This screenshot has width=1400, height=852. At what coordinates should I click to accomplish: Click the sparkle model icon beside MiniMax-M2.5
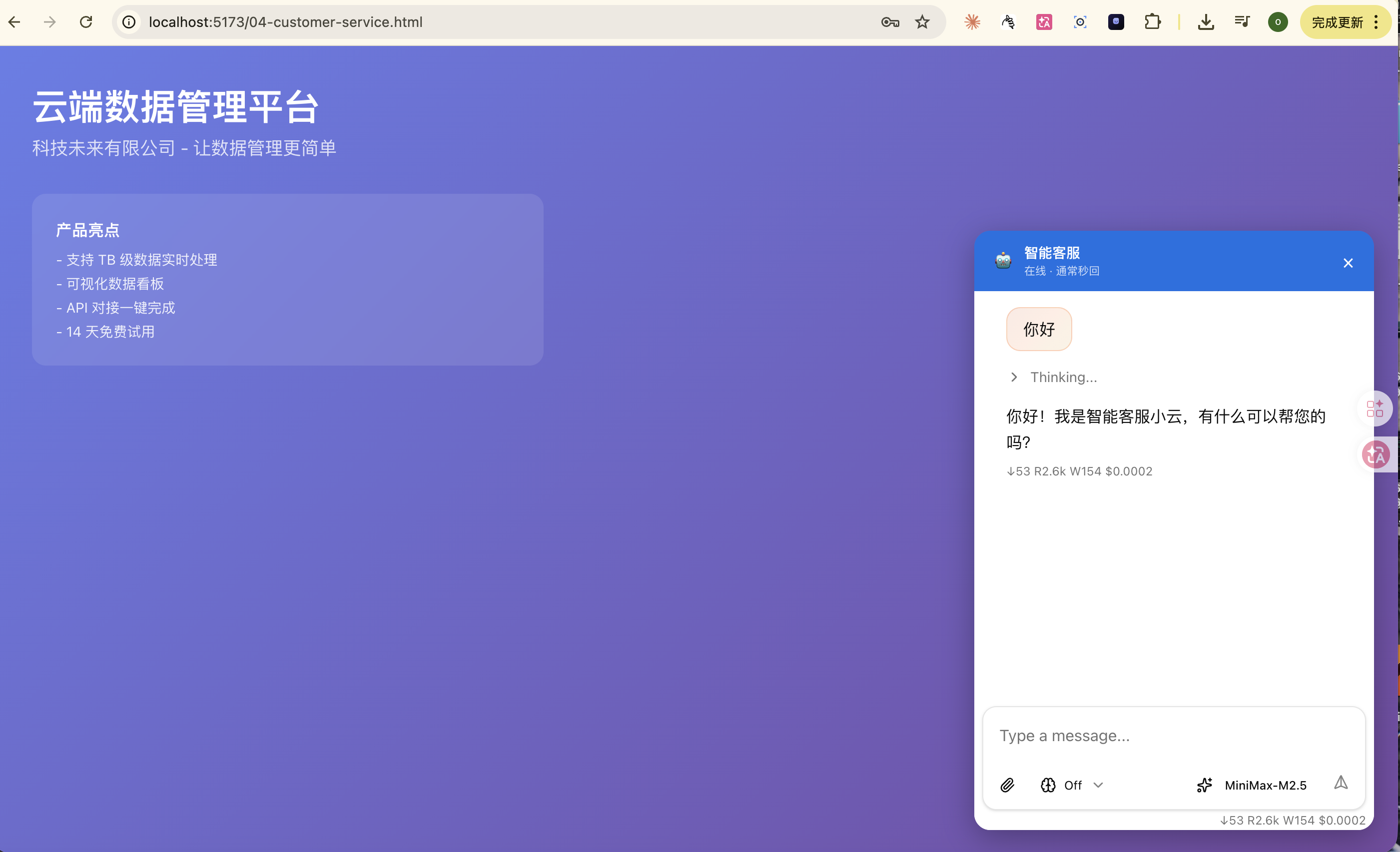click(x=1204, y=785)
